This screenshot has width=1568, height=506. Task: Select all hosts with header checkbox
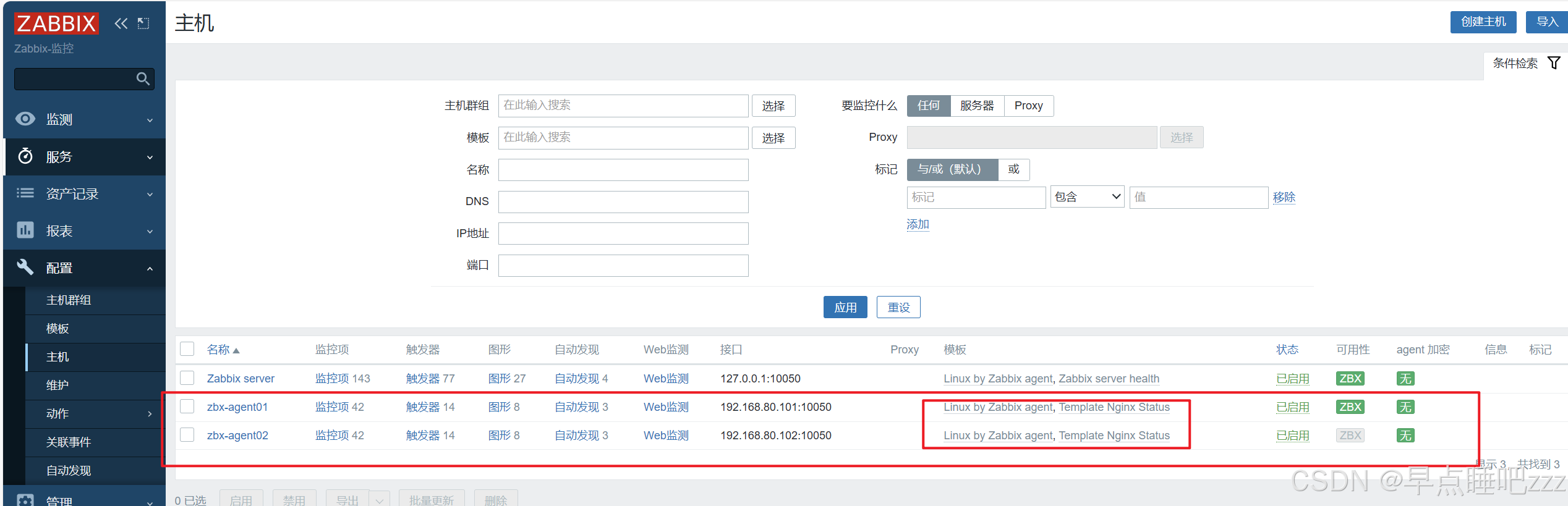[x=187, y=349]
